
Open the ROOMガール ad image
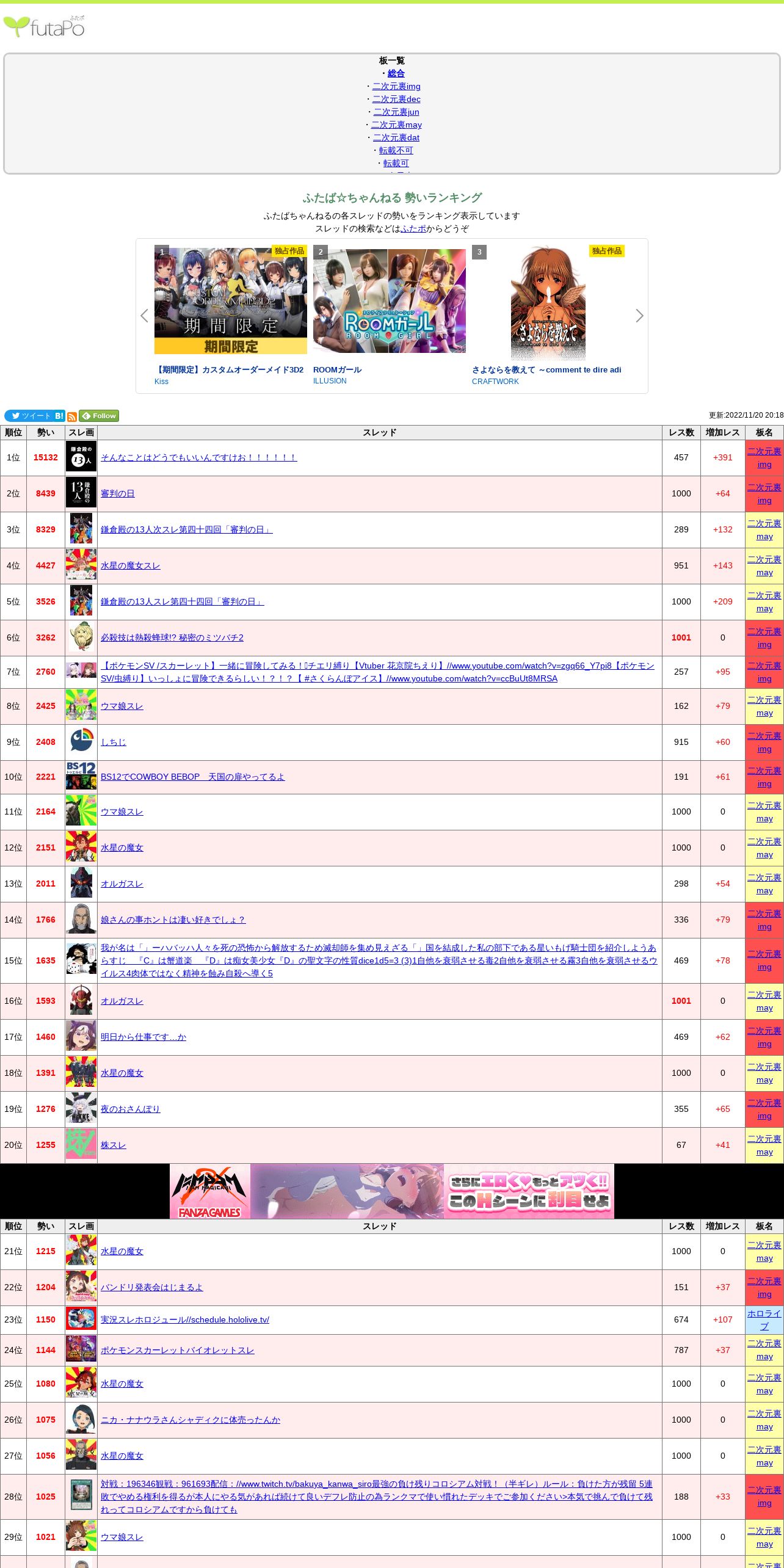[x=390, y=301]
